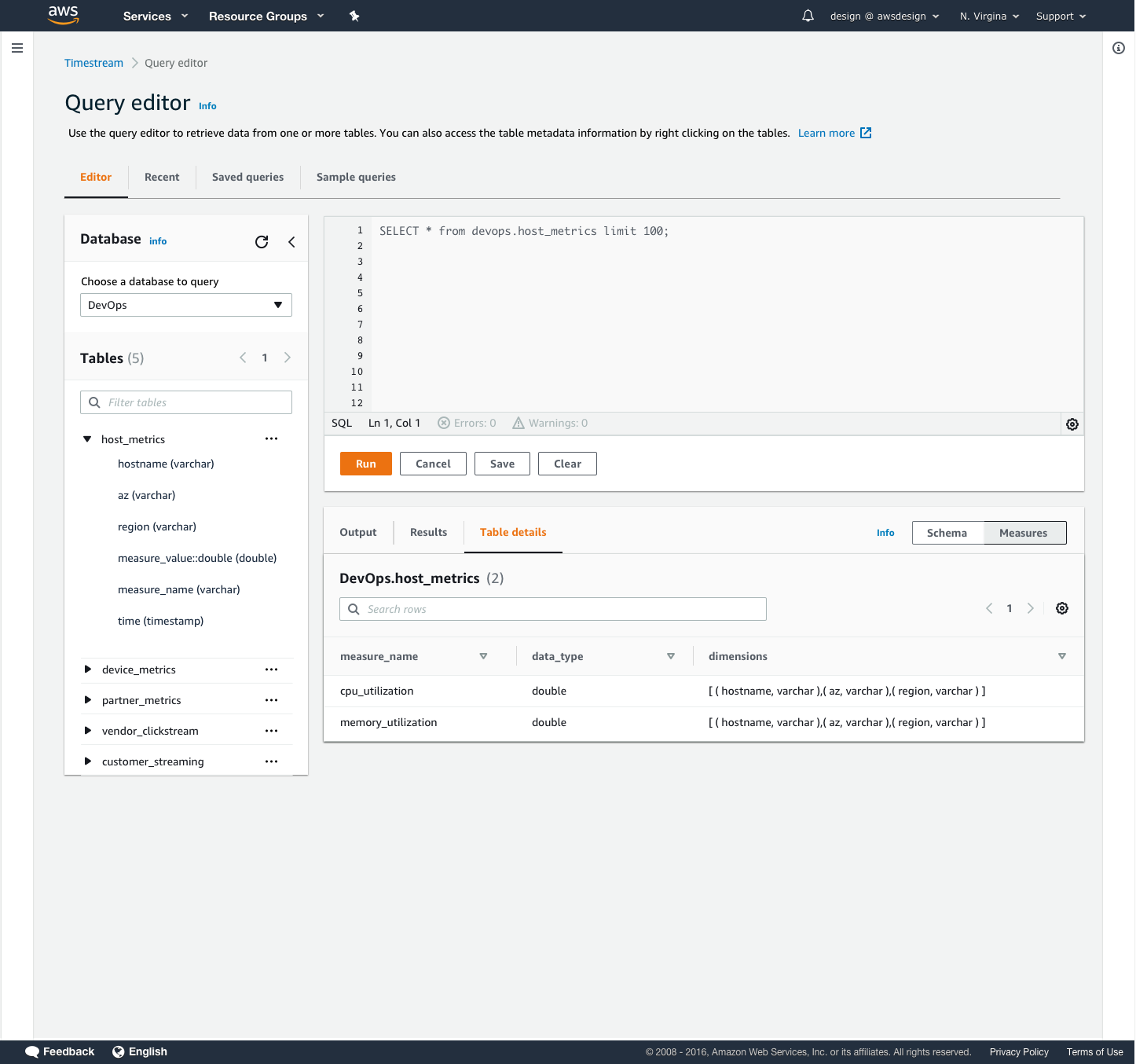This screenshot has height=1064, width=1136.
Task: Open table details preferences gear
Action: point(1062,608)
